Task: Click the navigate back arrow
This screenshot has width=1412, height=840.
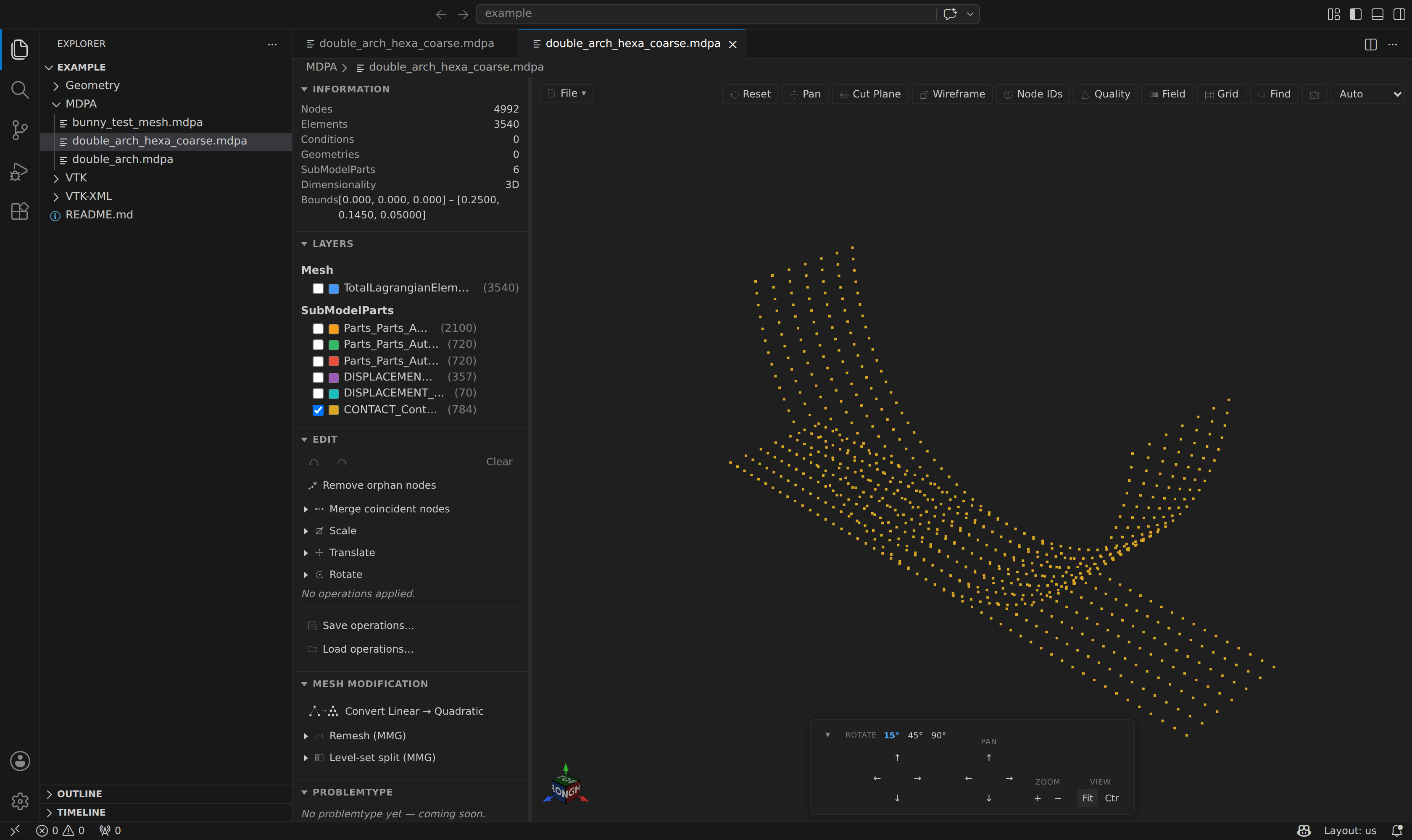Action: tap(441, 14)
